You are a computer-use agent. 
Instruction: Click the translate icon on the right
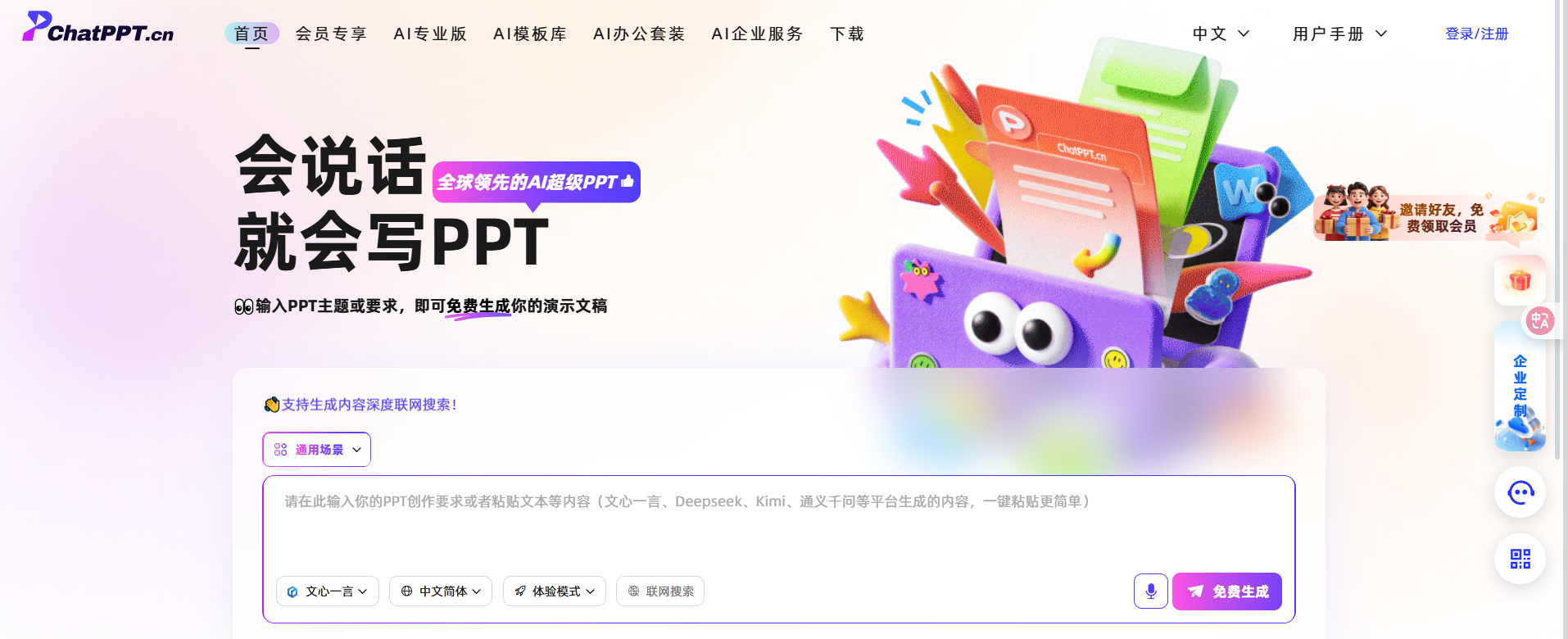(x=1539, y=320)
